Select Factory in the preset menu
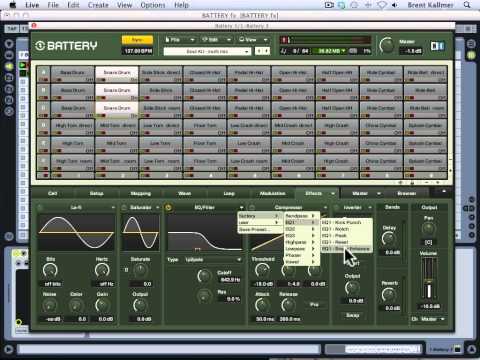Screen dimensions: 480x360 click(259, 216)
